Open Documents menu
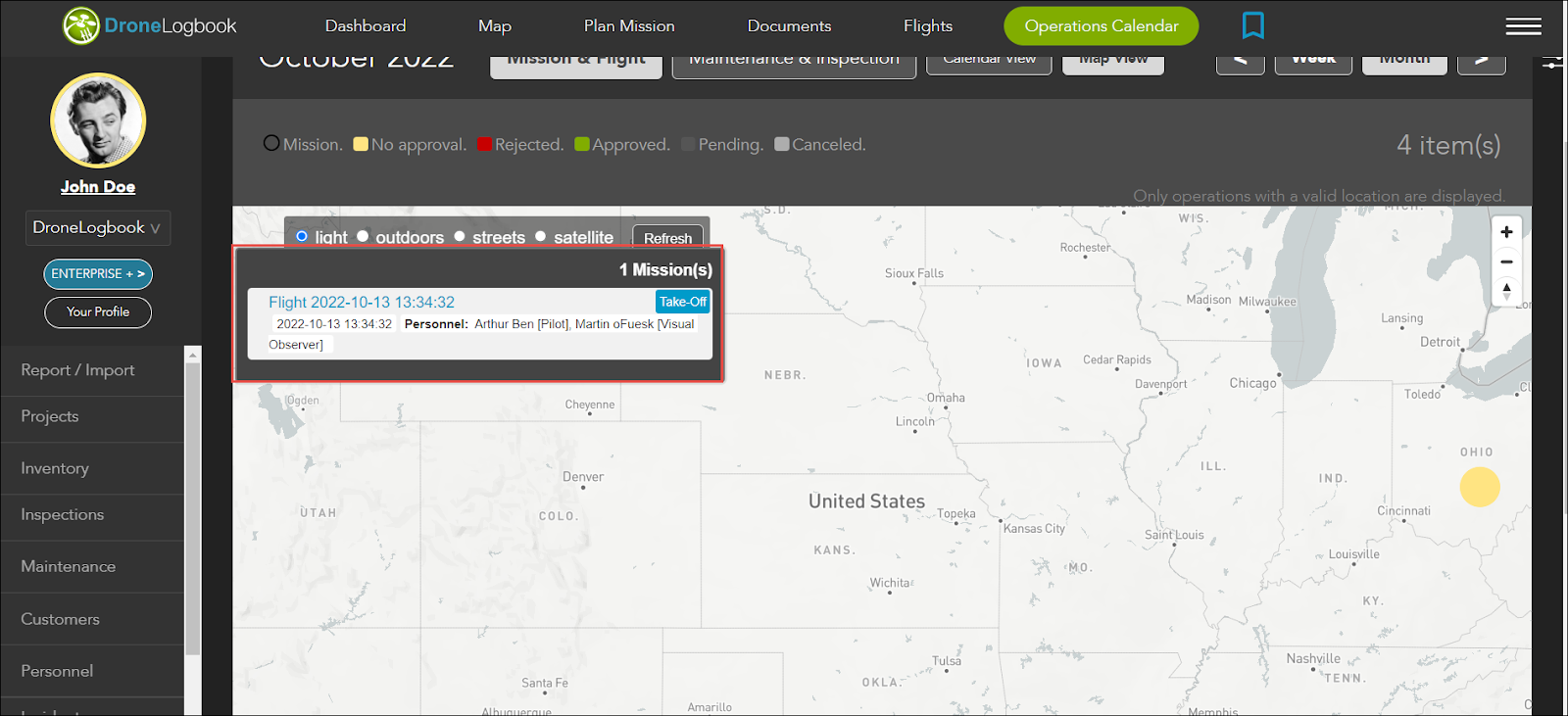This screenshot has height=716, width=1568. coord(789,25)
